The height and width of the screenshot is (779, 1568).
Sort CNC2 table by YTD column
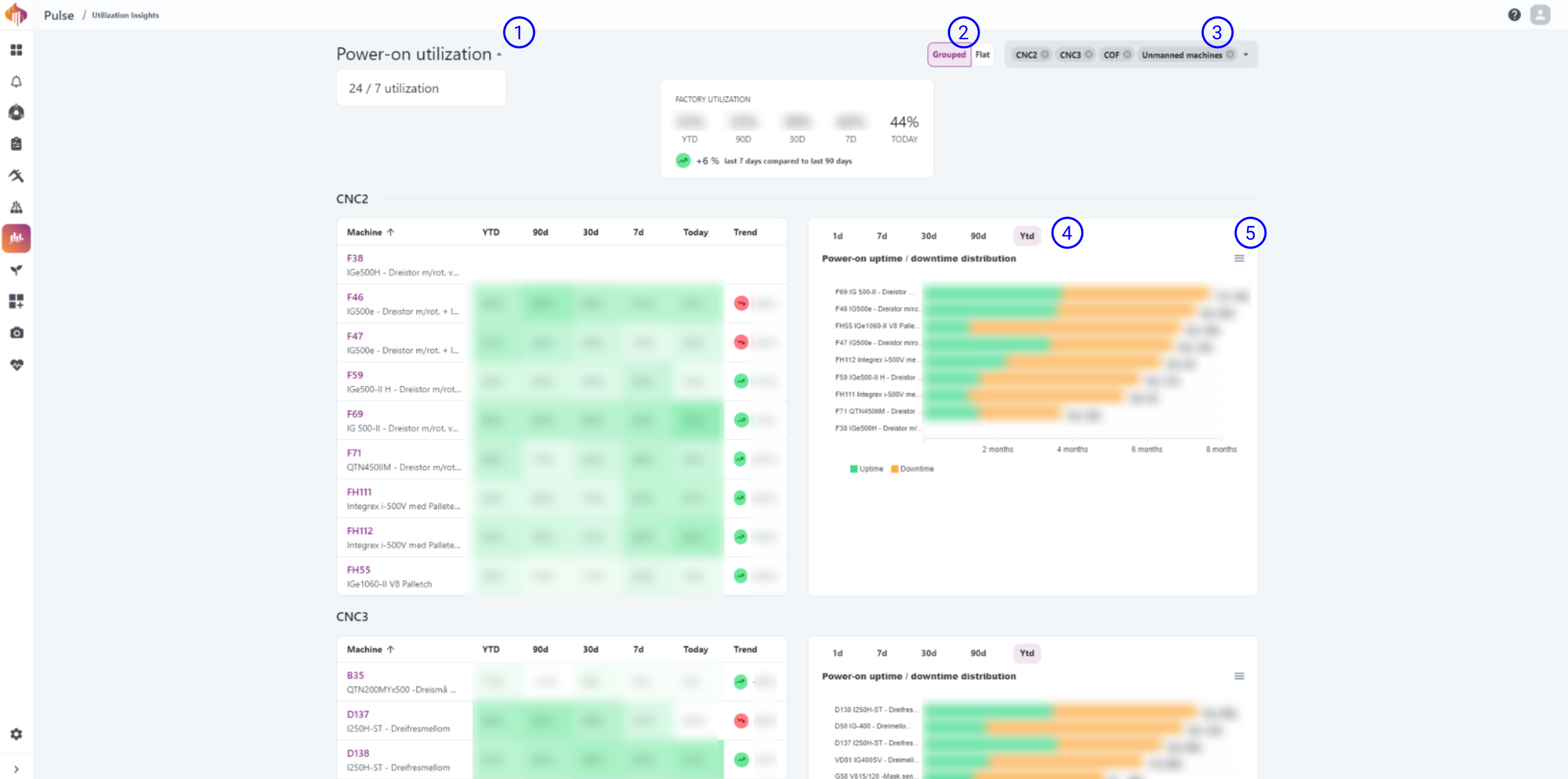[x=491, y=232]
